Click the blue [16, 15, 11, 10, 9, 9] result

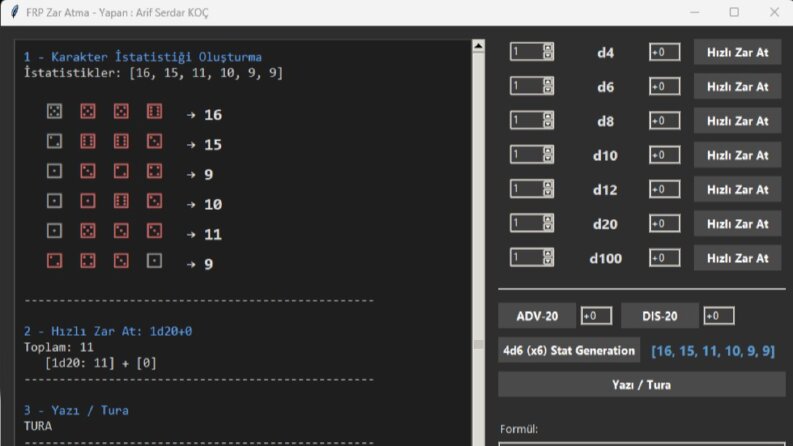click(x=713, y=351)
